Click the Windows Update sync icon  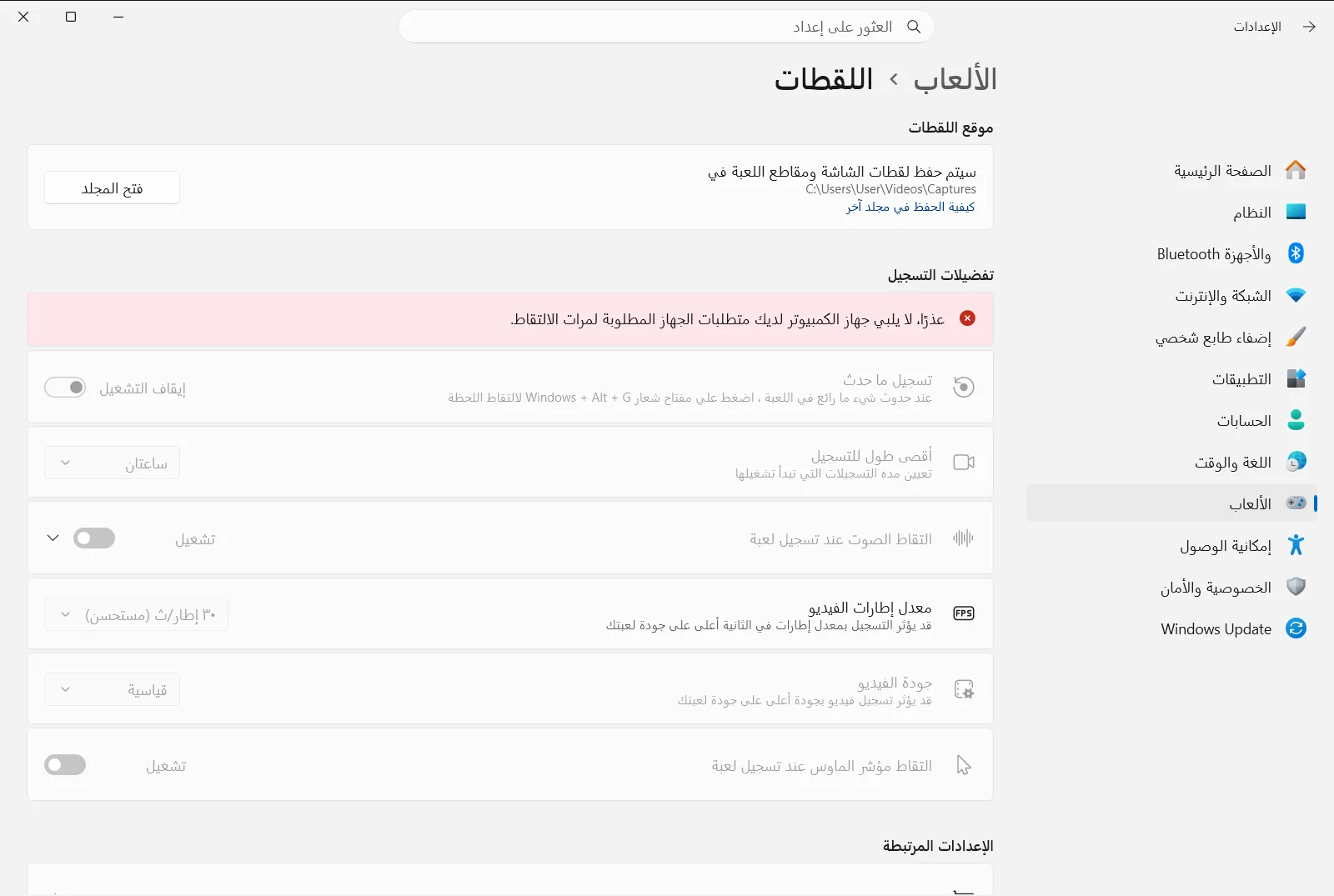[x=1296, y=628]
